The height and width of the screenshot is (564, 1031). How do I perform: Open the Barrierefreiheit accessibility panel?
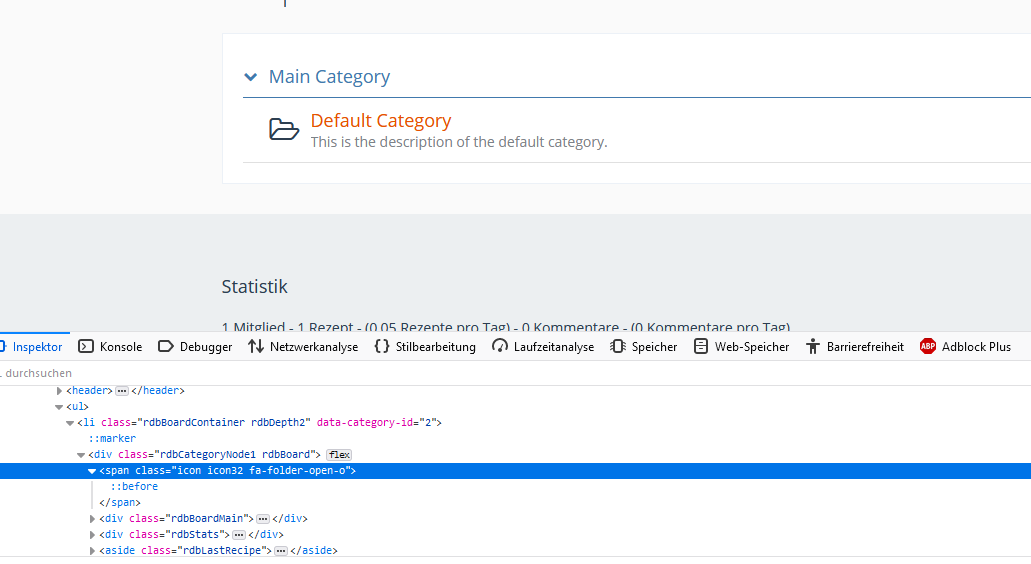[855, 347]
